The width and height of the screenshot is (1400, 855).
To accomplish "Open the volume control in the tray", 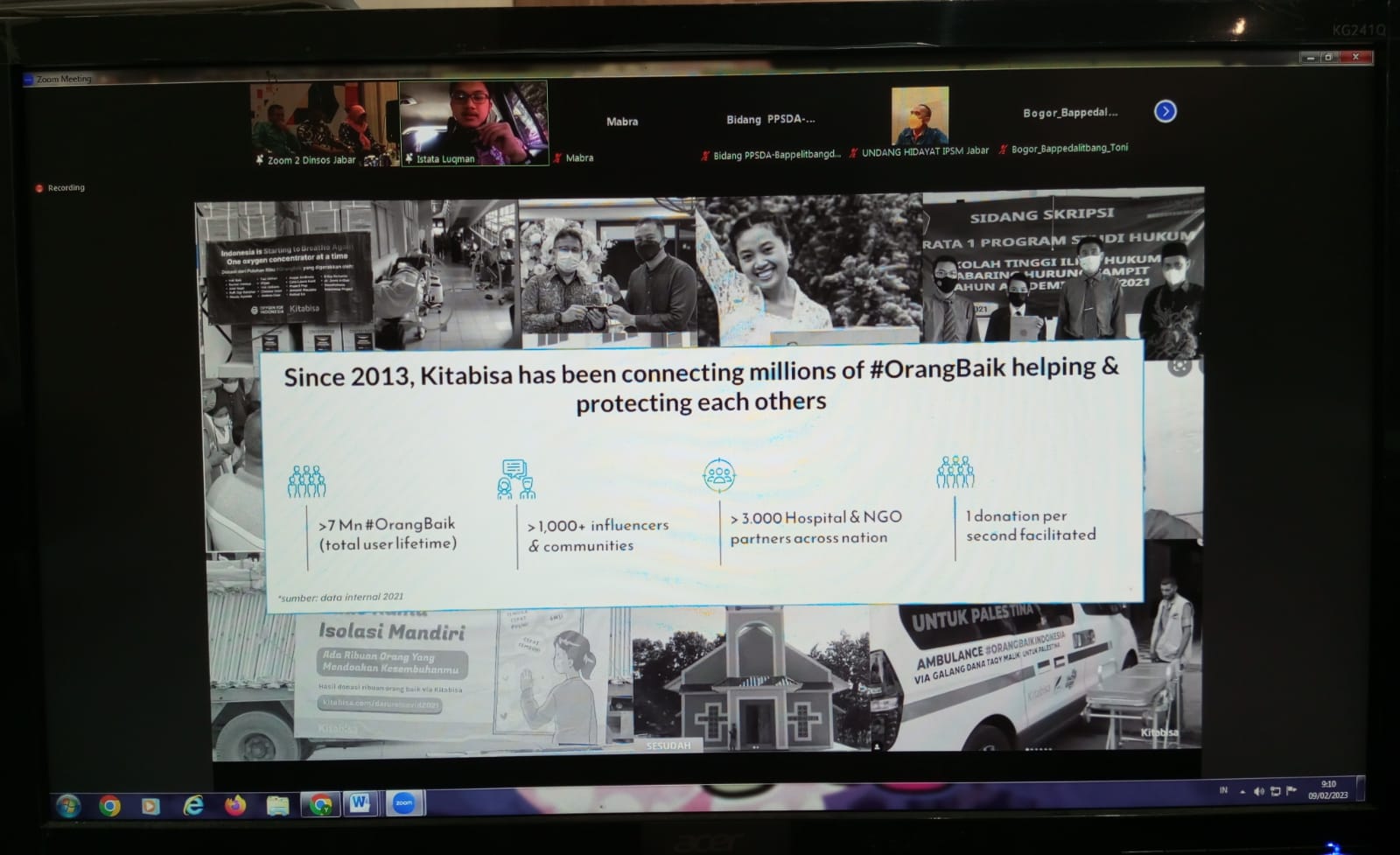I will [x=1259, y=791].
